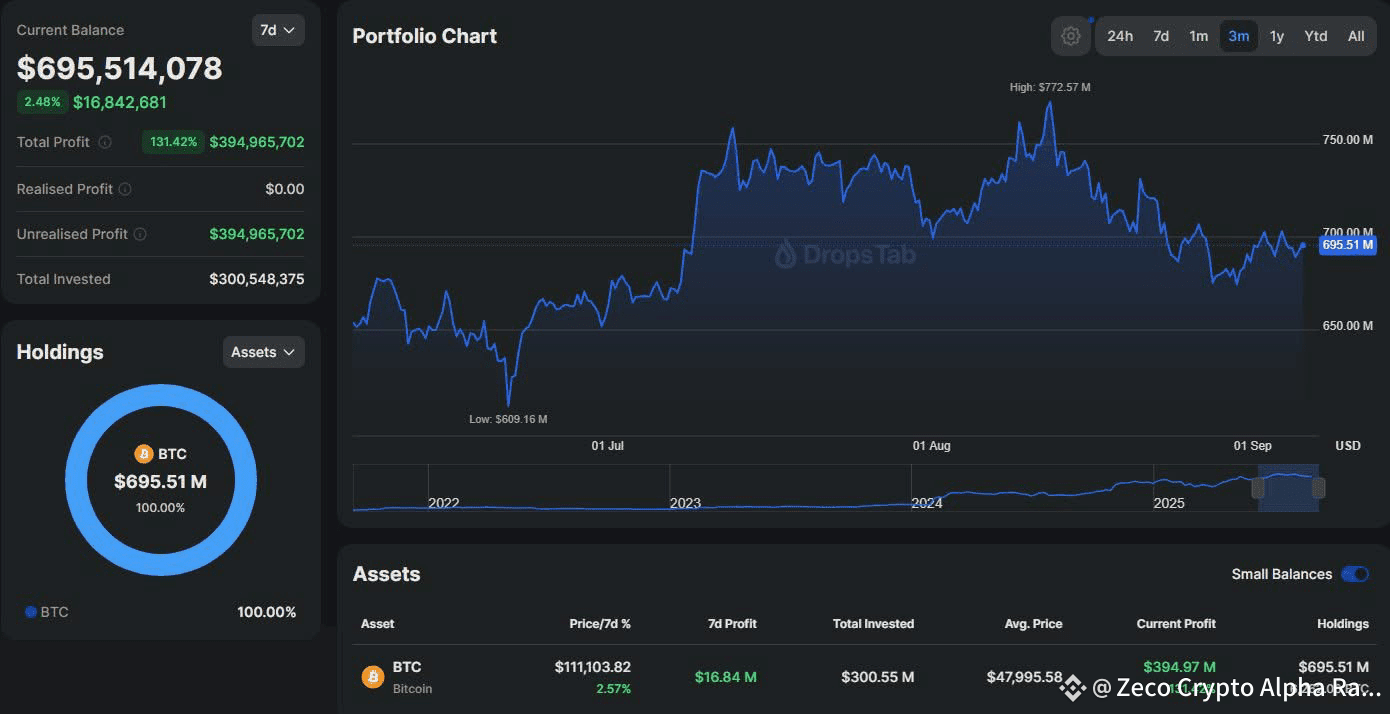1390x714 pixels.
Task: Sort by 7d Profit column header
Action: coord(733,624)
